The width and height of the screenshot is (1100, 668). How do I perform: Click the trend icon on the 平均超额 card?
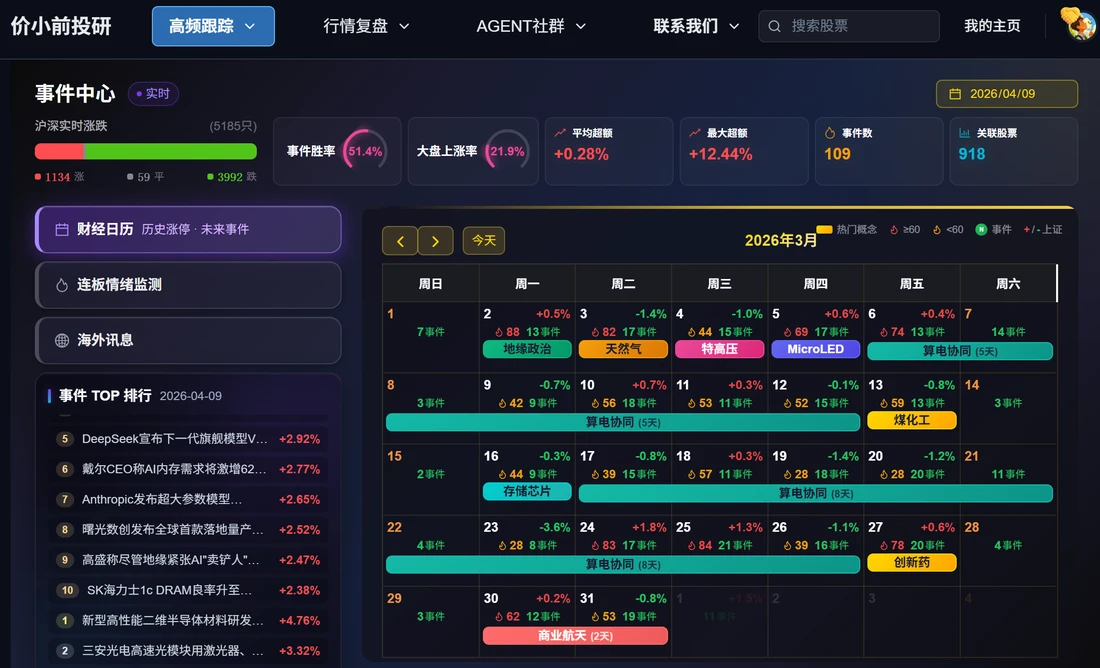coord(560,132)
